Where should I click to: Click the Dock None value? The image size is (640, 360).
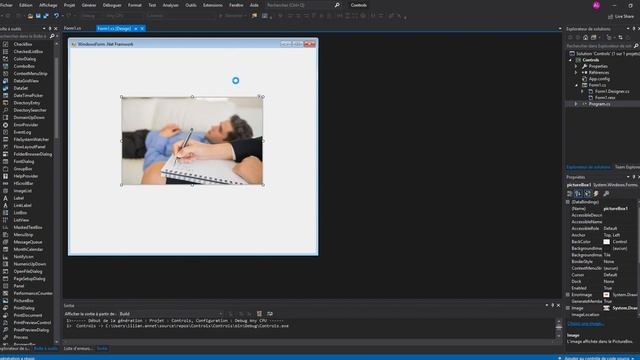(609, 282)
